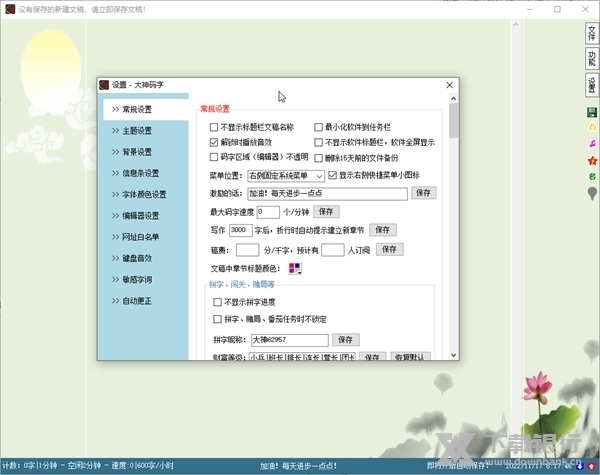Screen dimensions: 600x475
Task: Check 码字区域(编辑器)不透明
Action: coord(214,157)
